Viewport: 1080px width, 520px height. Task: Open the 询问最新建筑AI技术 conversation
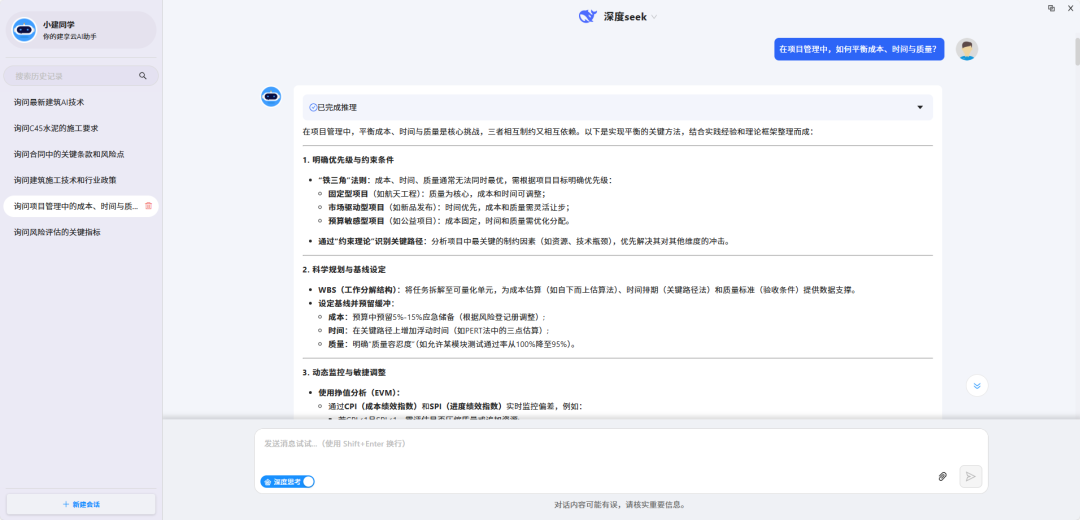(49, 102)
